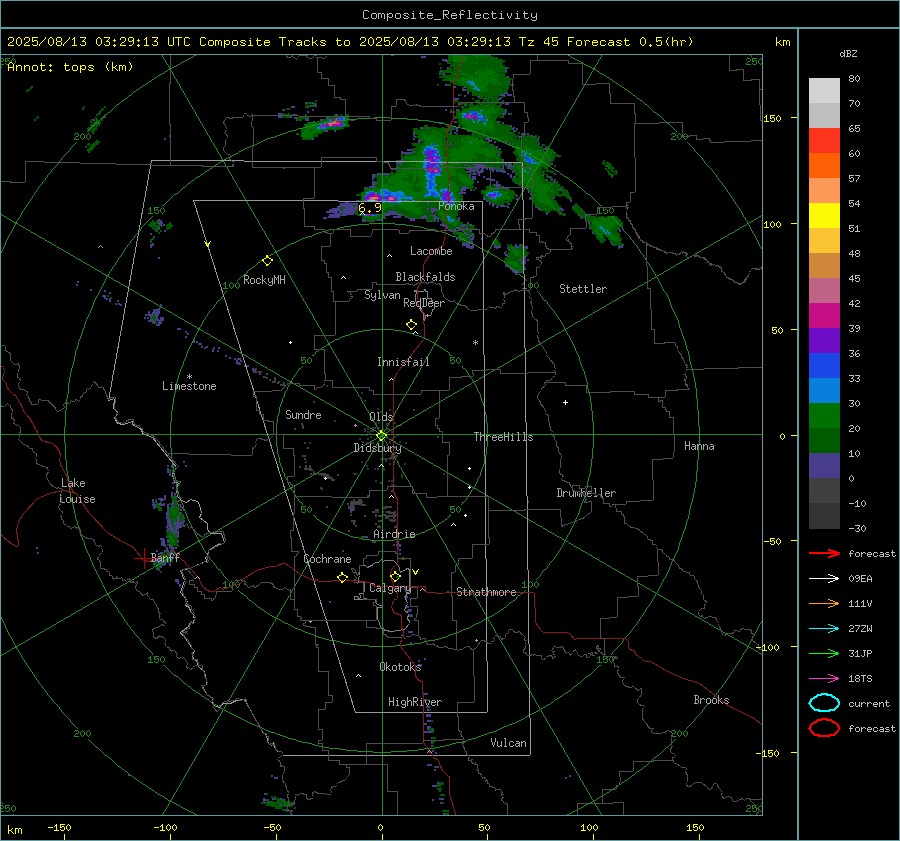Click the white plus marker west of Hanna
The width and height of the screenshot is (900, 841).
pos(565,402)
